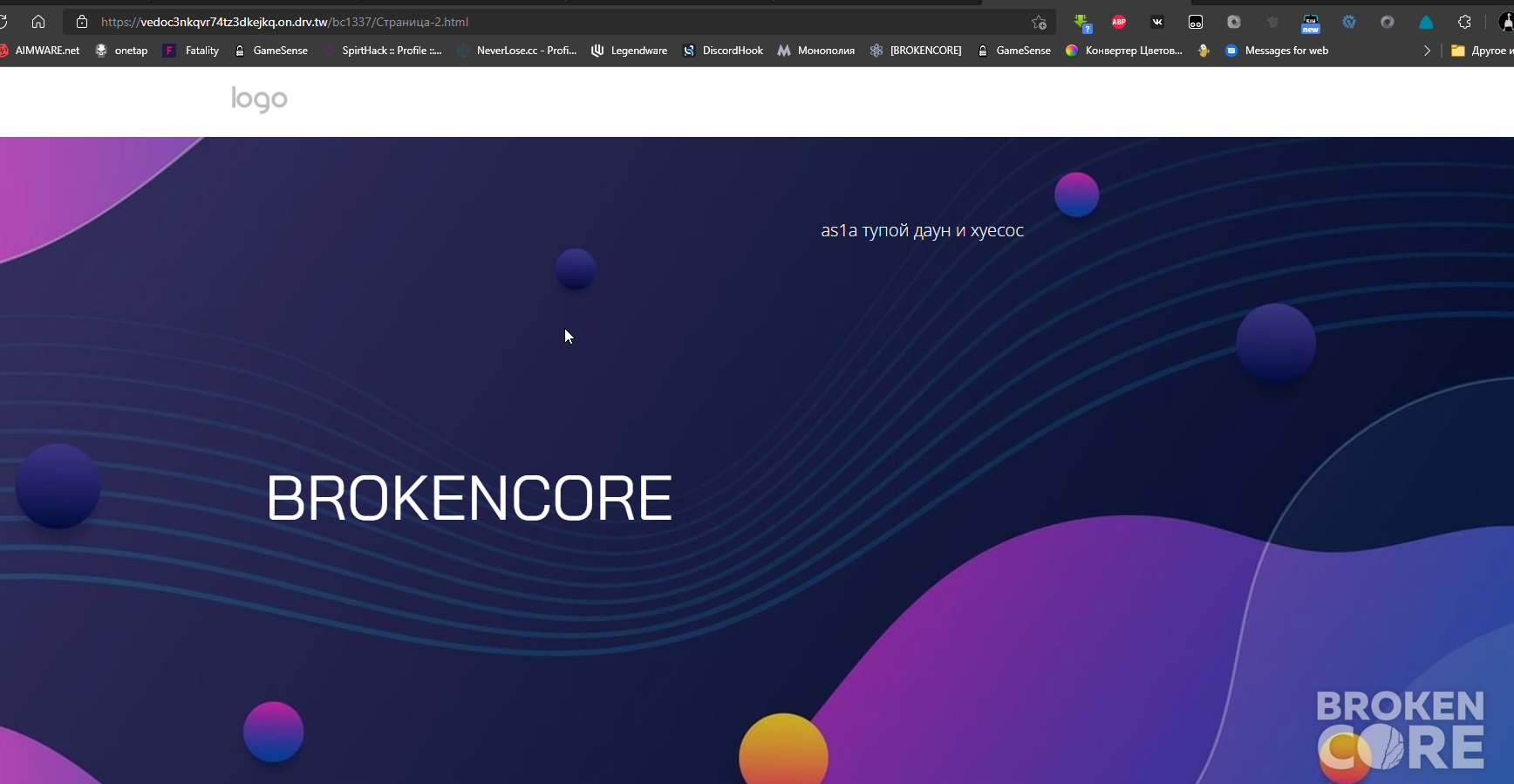Expand the Другое bookmarks folder
The image size is (1514, 784).
pyautogui.click(x=1482, y=51)
